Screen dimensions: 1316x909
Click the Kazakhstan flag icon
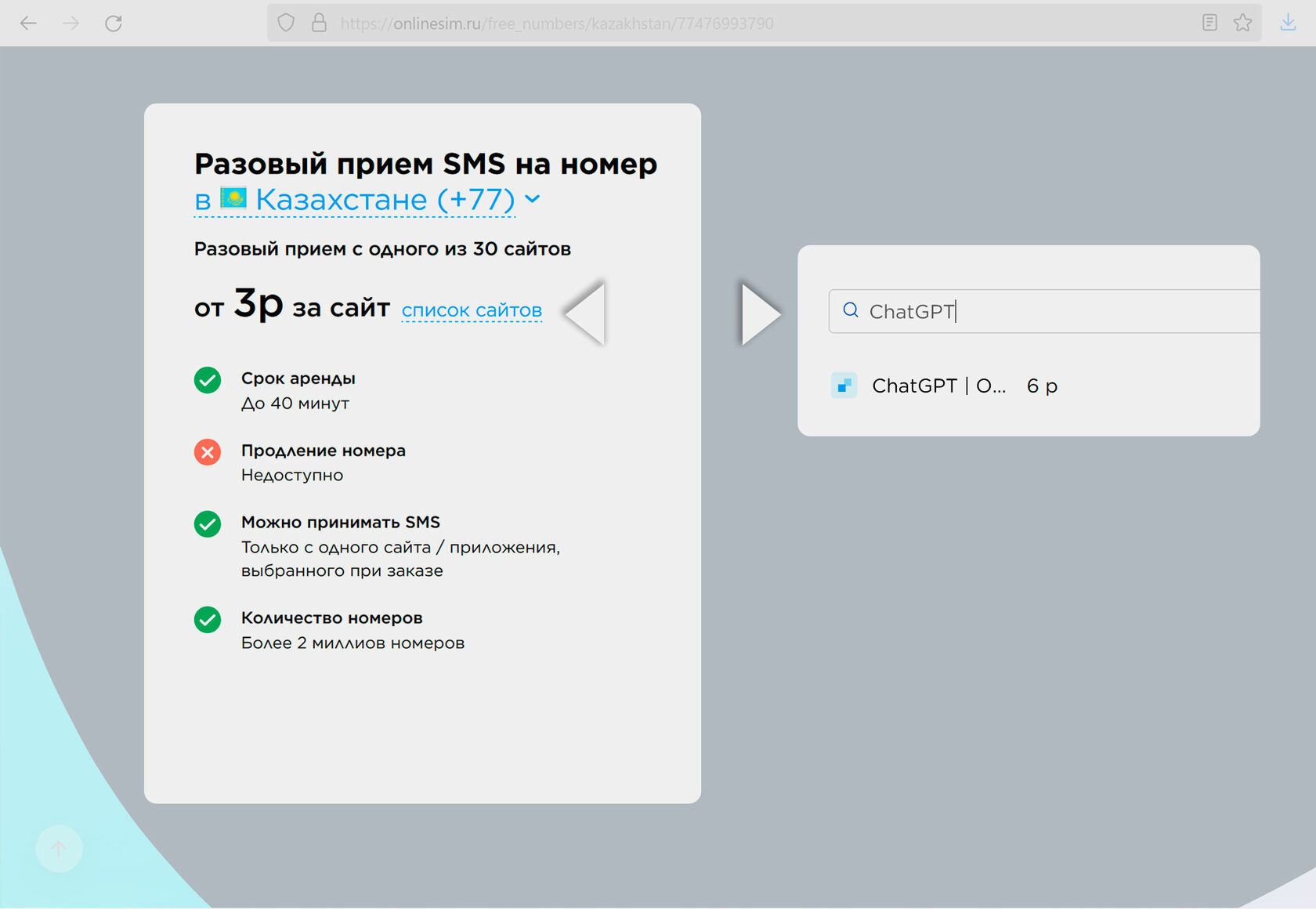(x=233, y=197)
